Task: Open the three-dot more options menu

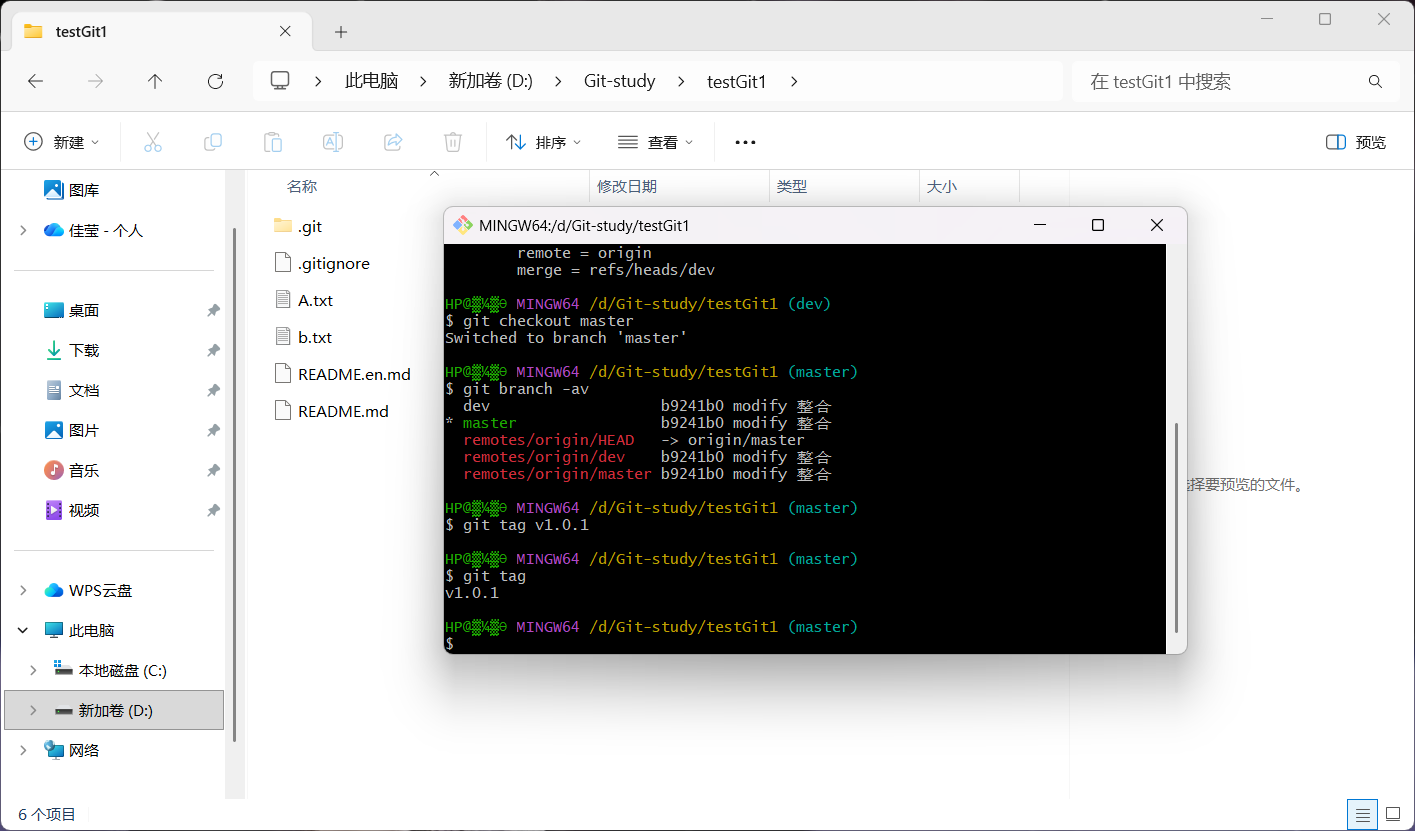Action: (745, 142)
